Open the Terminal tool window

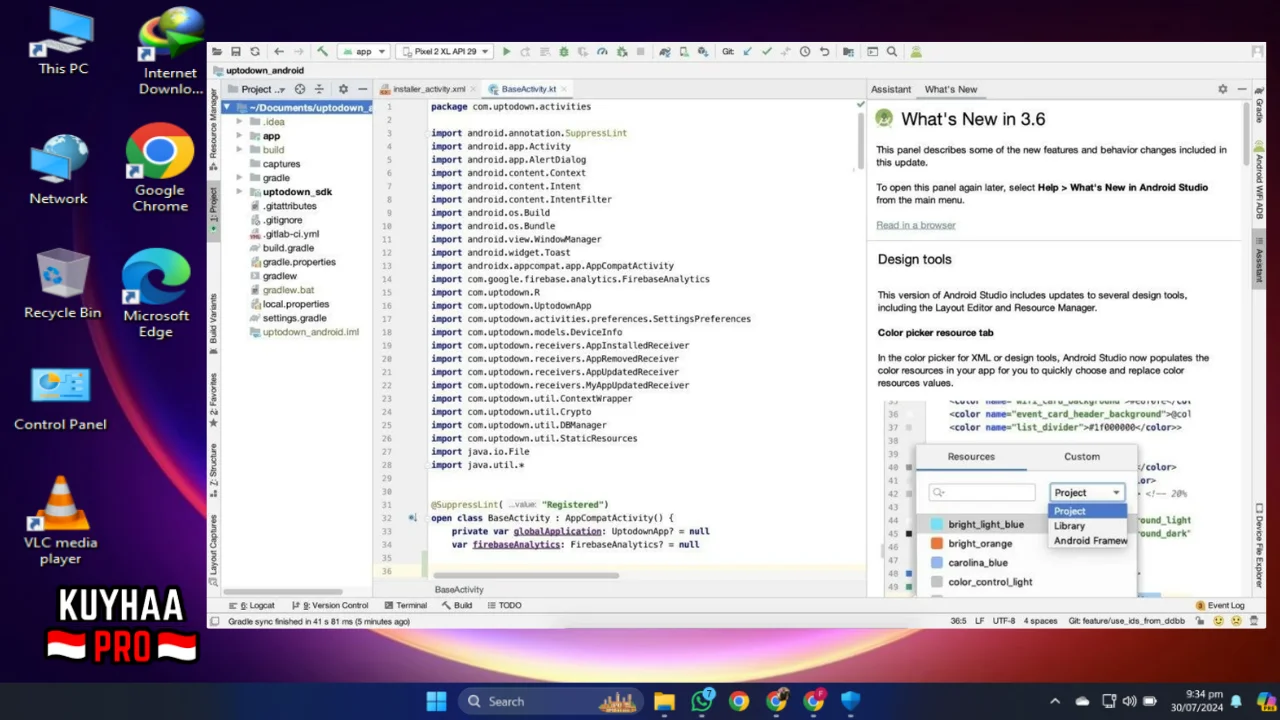click(405, 605)
